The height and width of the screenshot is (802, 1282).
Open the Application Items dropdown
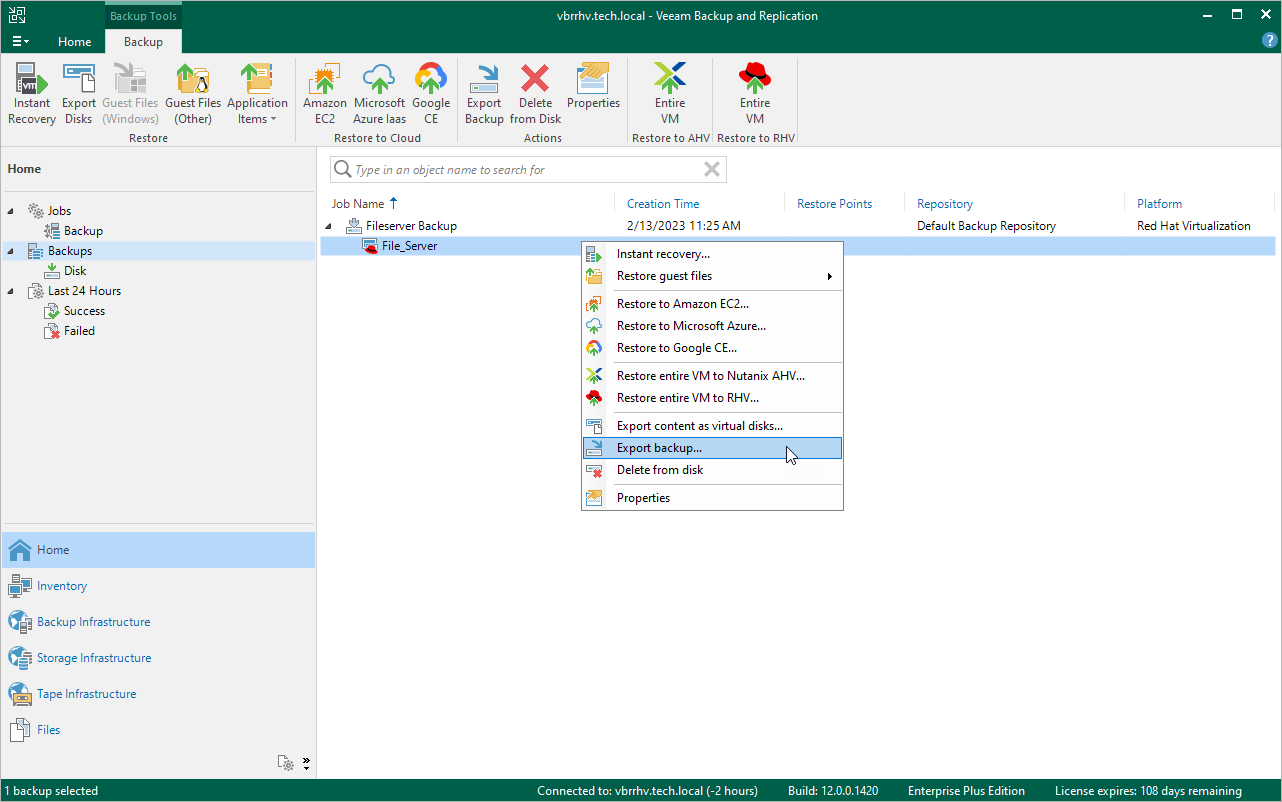tap(257, 93)
